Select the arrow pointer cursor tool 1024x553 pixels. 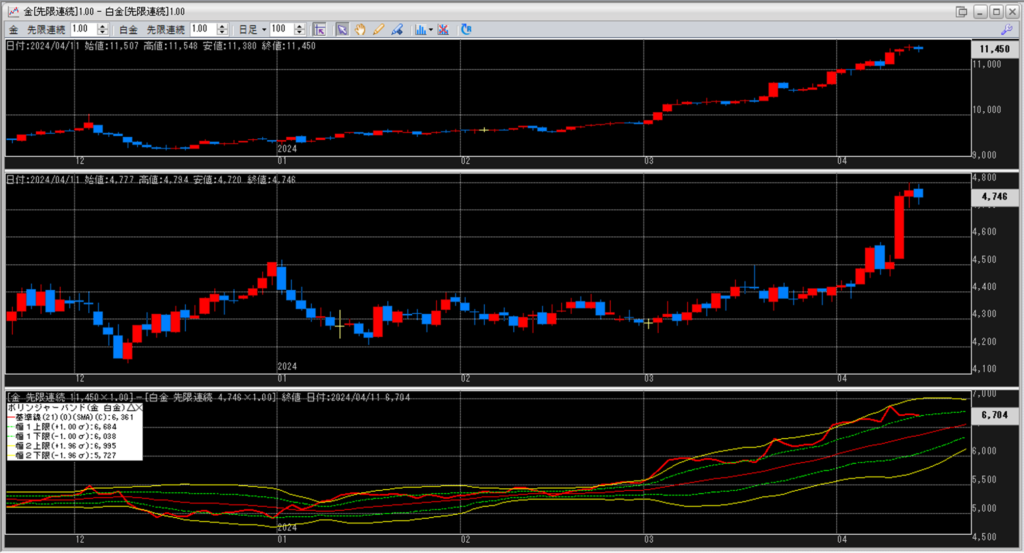point(341,29)
